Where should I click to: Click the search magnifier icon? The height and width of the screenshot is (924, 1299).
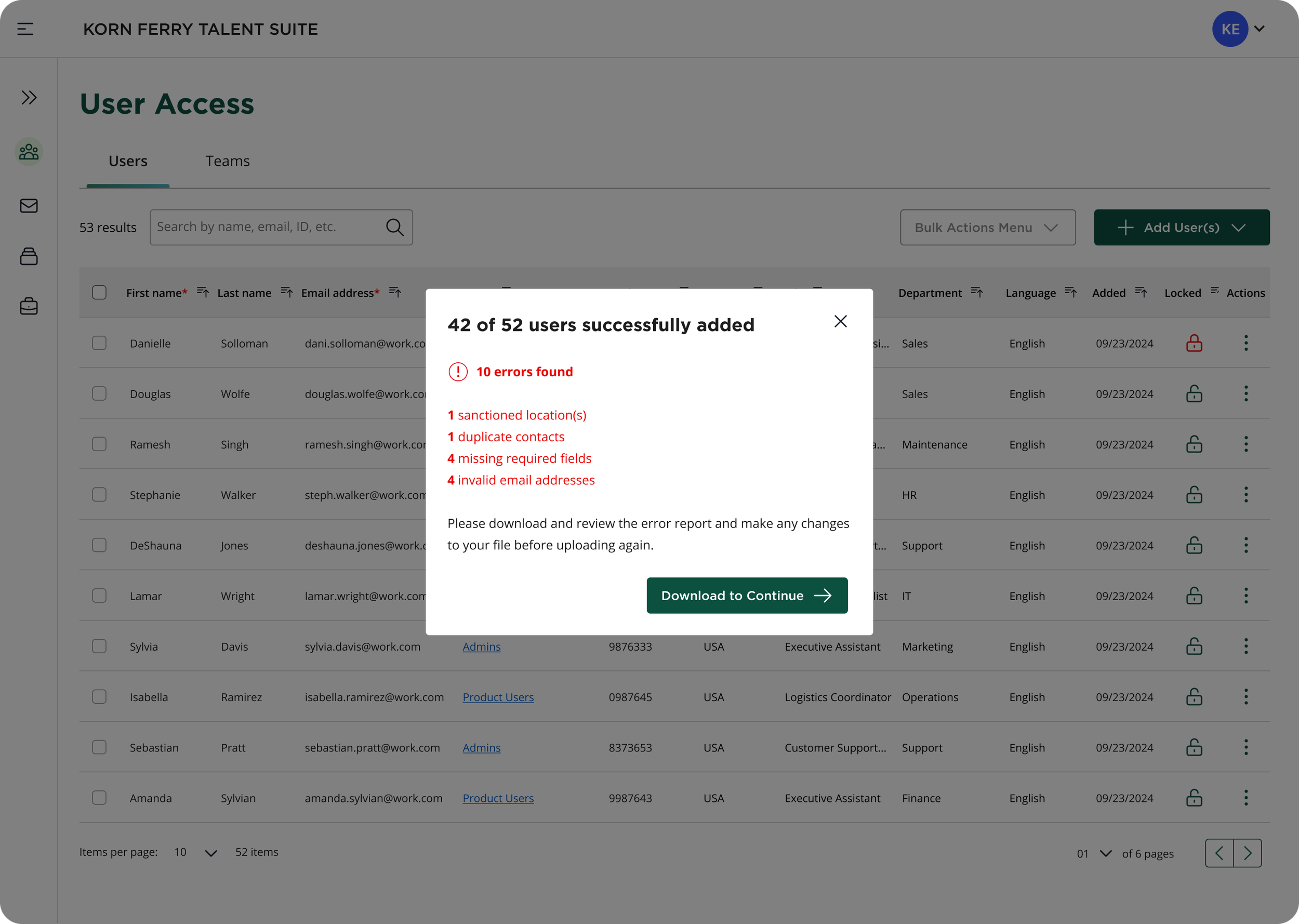[395, 227]
